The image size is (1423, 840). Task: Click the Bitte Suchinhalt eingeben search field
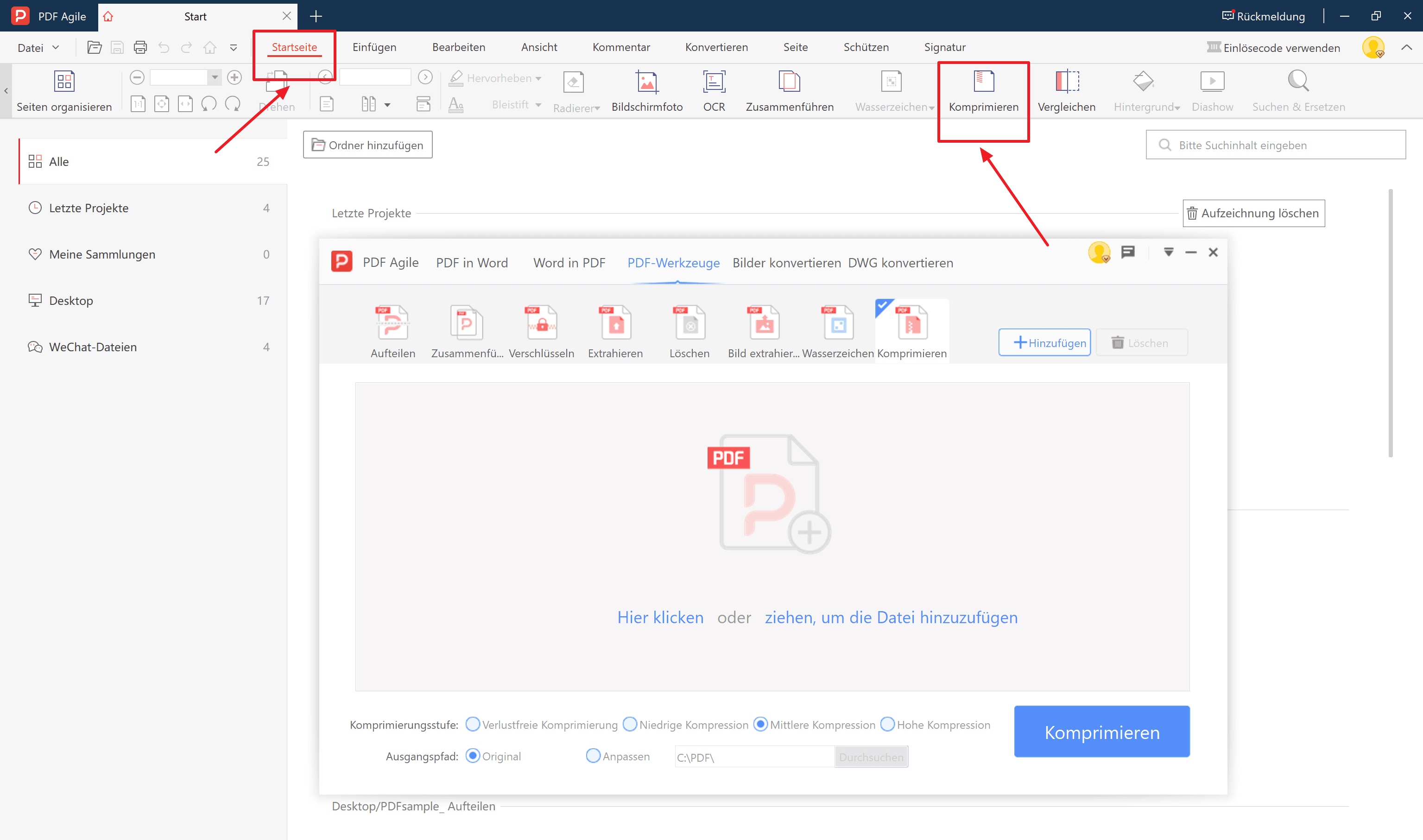(x=1276, y=145)
